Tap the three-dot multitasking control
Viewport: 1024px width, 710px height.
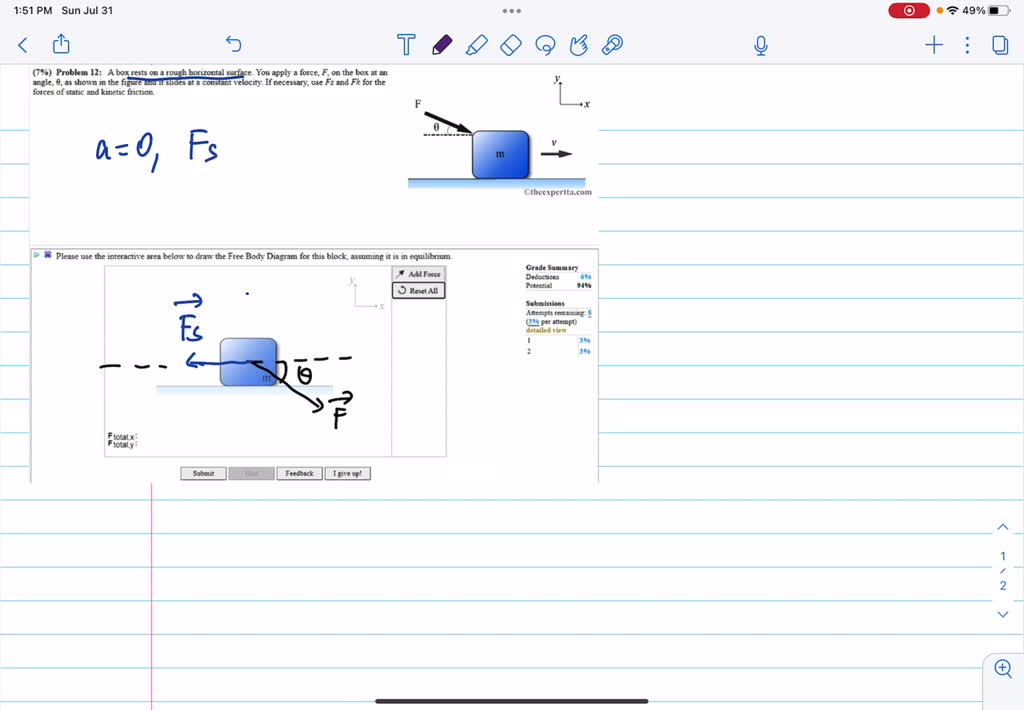[512, 10]
